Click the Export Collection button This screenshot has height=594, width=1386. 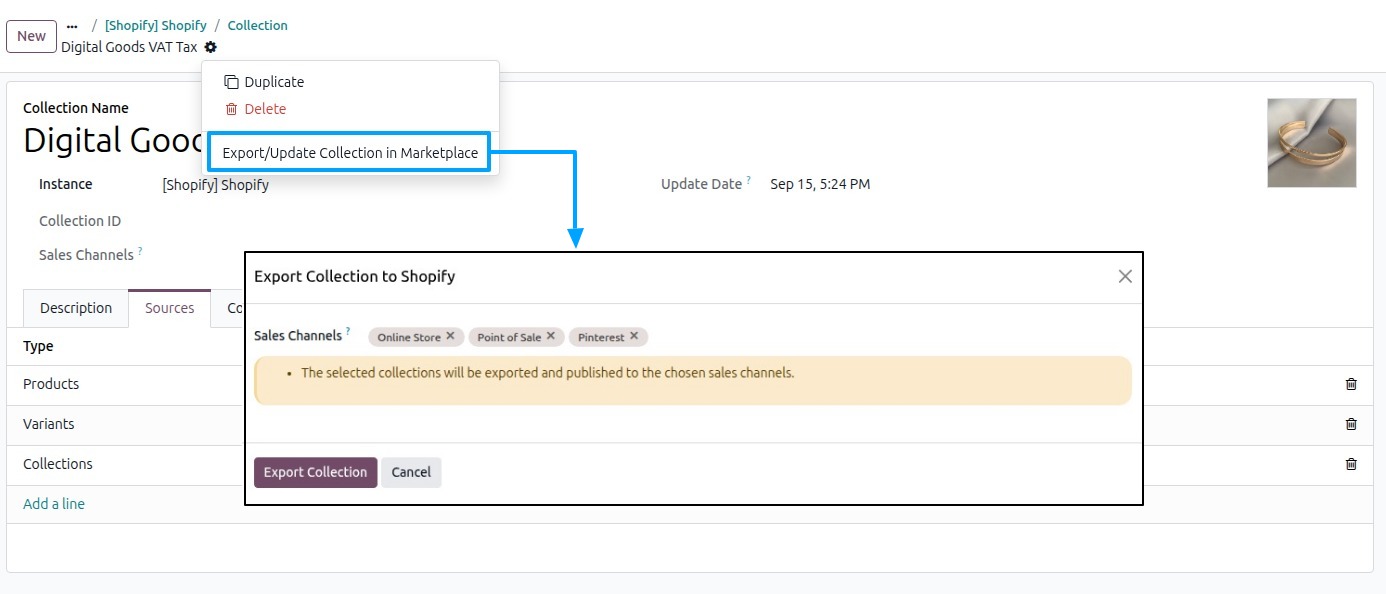coord(315,472)
